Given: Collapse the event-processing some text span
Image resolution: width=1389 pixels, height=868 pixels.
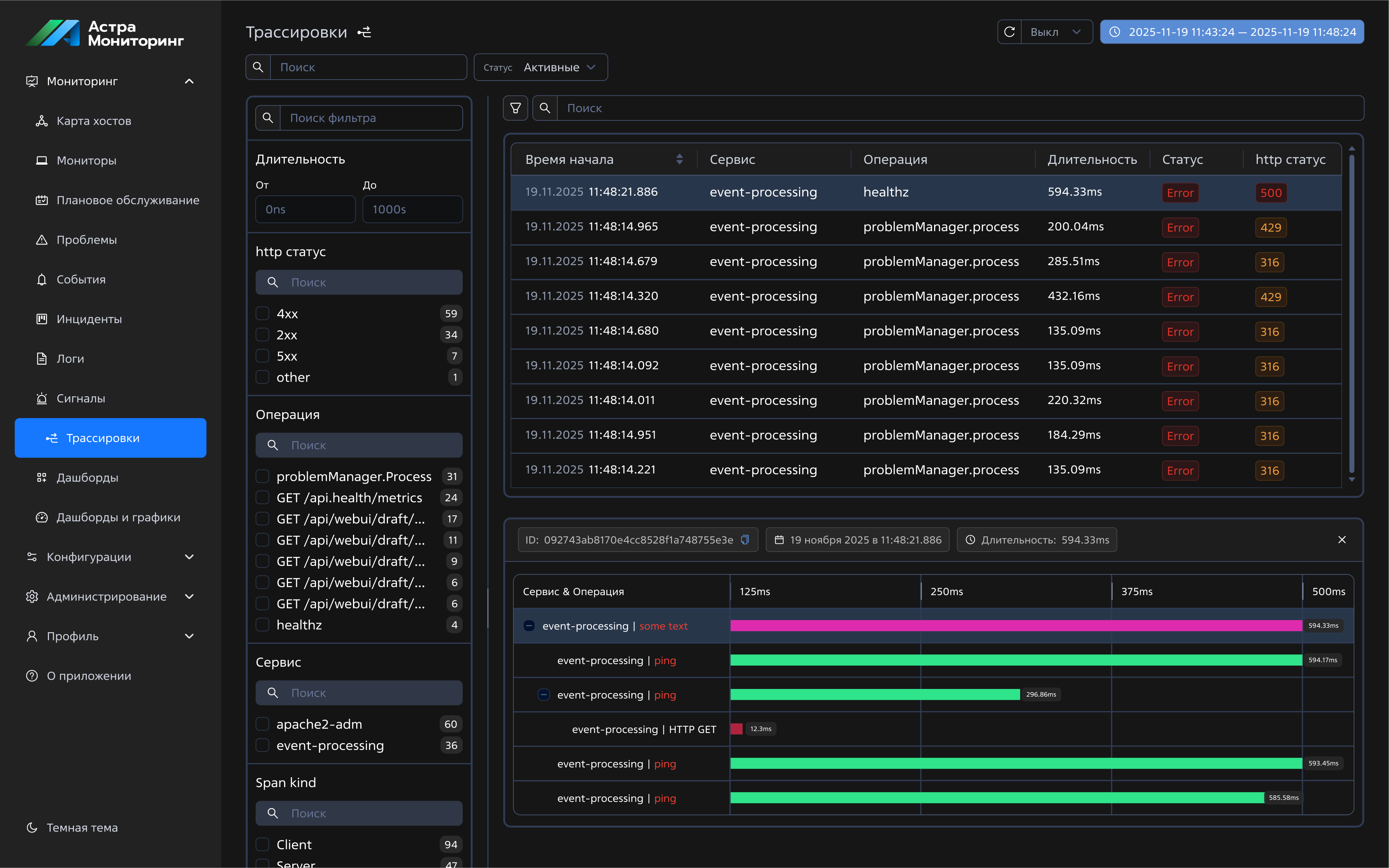Looking at the screenshot, I should pyautogui.click(x=529, y=626).
